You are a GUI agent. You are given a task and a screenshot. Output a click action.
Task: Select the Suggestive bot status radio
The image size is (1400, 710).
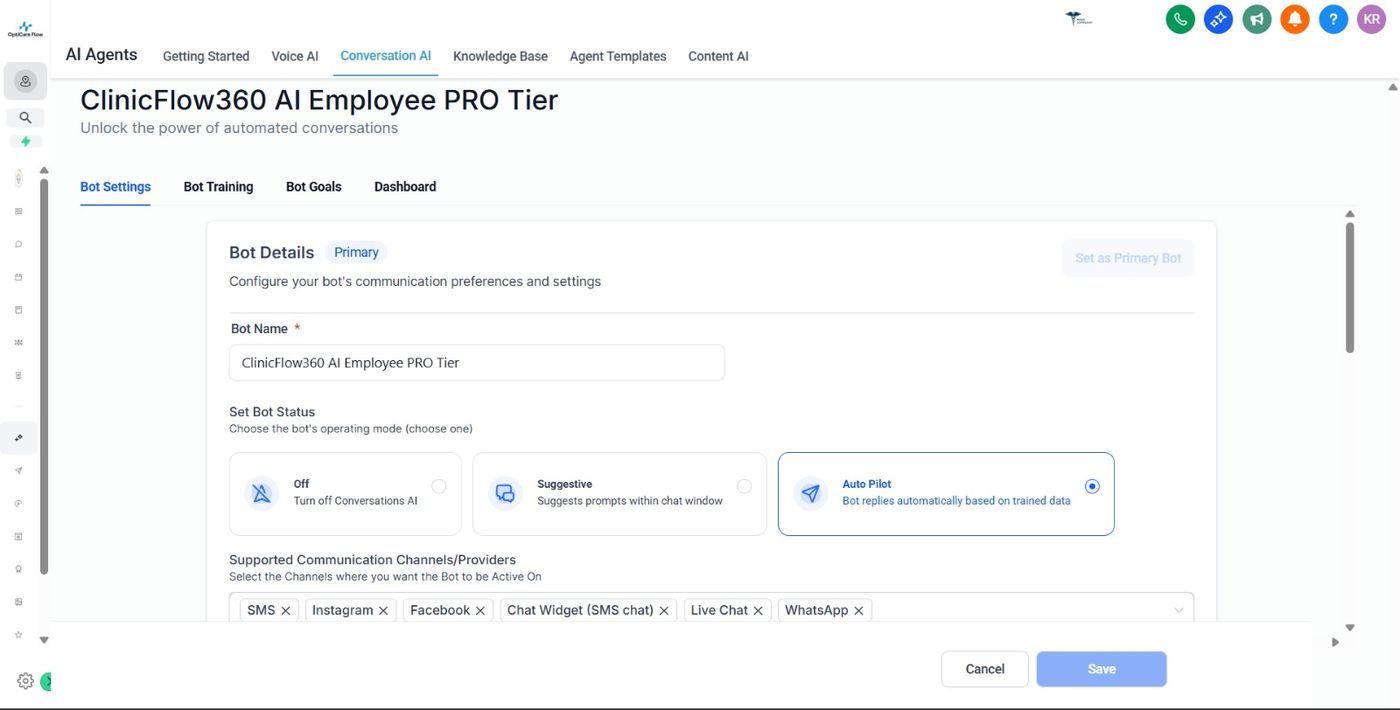click(x=744, y=486)
